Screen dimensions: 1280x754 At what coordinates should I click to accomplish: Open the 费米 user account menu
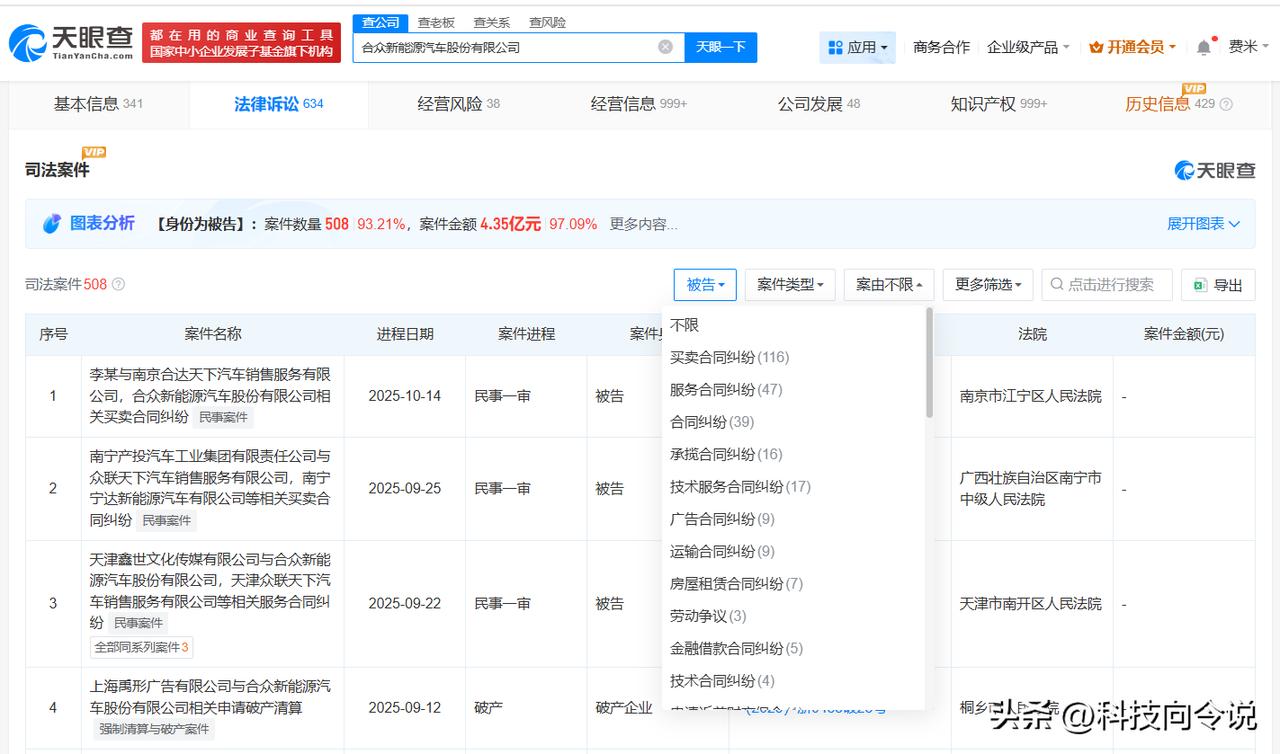pos(1248,47)
